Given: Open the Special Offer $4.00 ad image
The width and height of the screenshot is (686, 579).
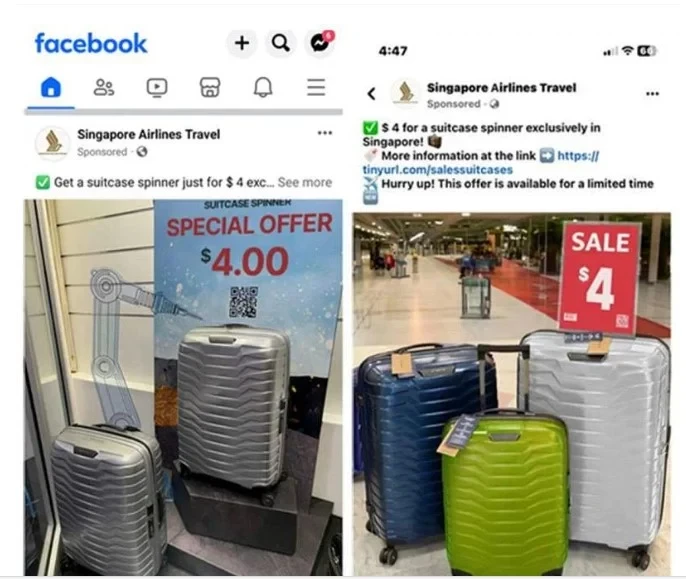Looking at the screenshot, I should (183, 387).
